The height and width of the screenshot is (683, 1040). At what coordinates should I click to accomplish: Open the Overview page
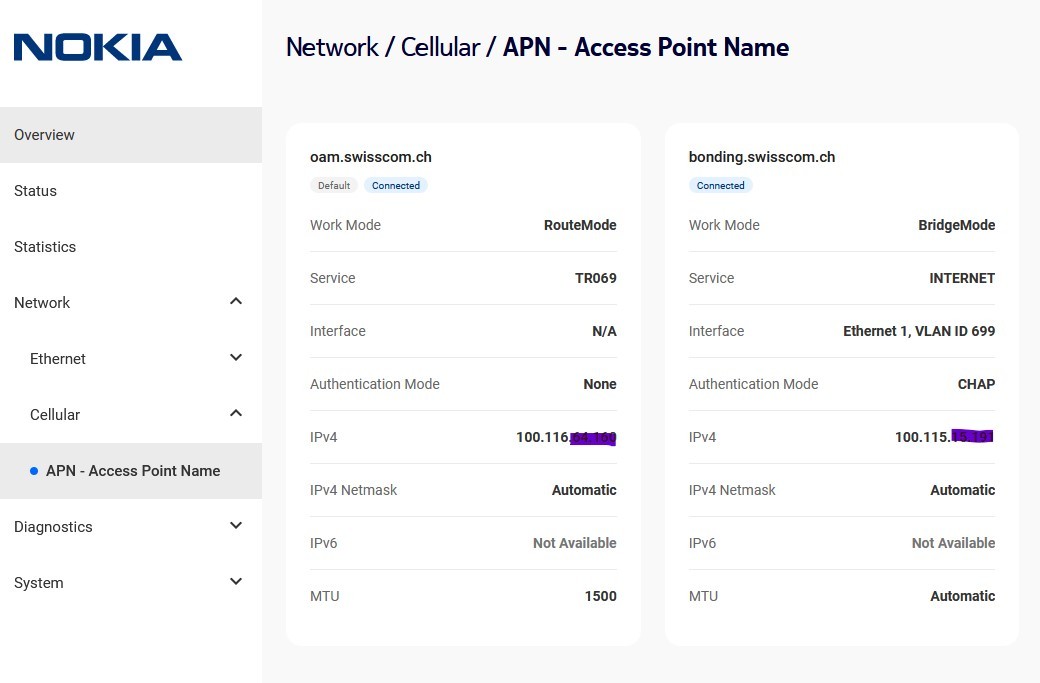pyautogui.click(x=45, y=135)
